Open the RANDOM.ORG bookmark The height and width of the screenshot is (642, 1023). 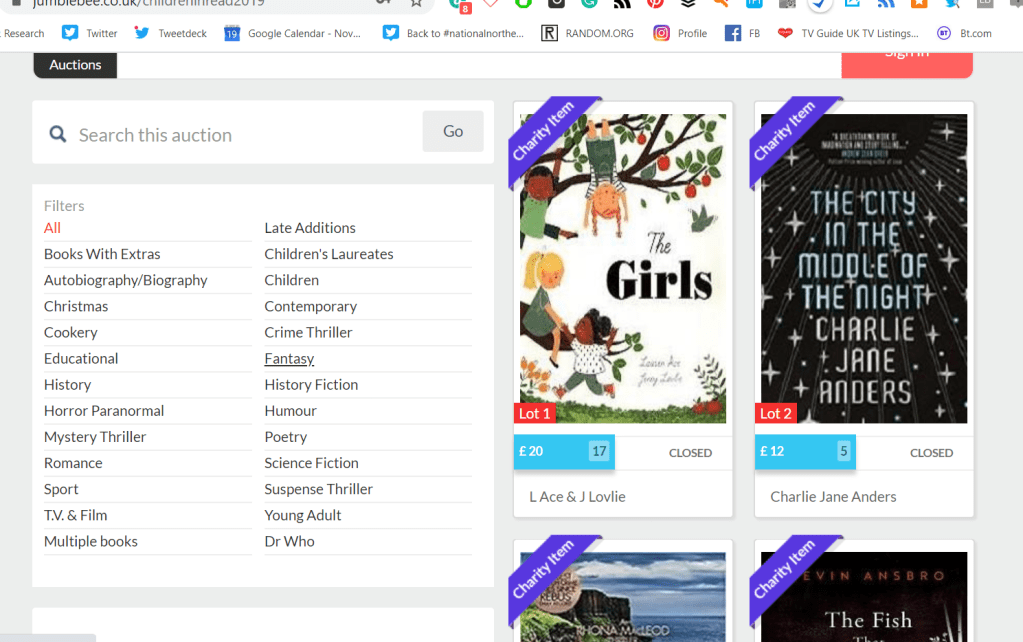tap(588, 33)
